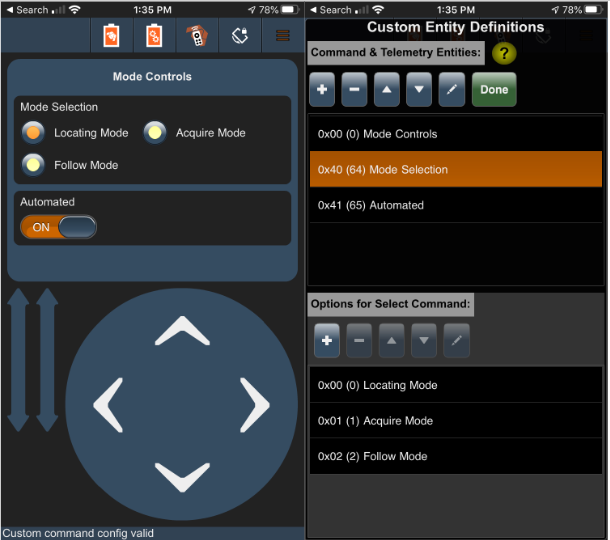Move selected entity down
Image resolution: width=610 pixels, height=540 pixels.
(x=419, y=89)
